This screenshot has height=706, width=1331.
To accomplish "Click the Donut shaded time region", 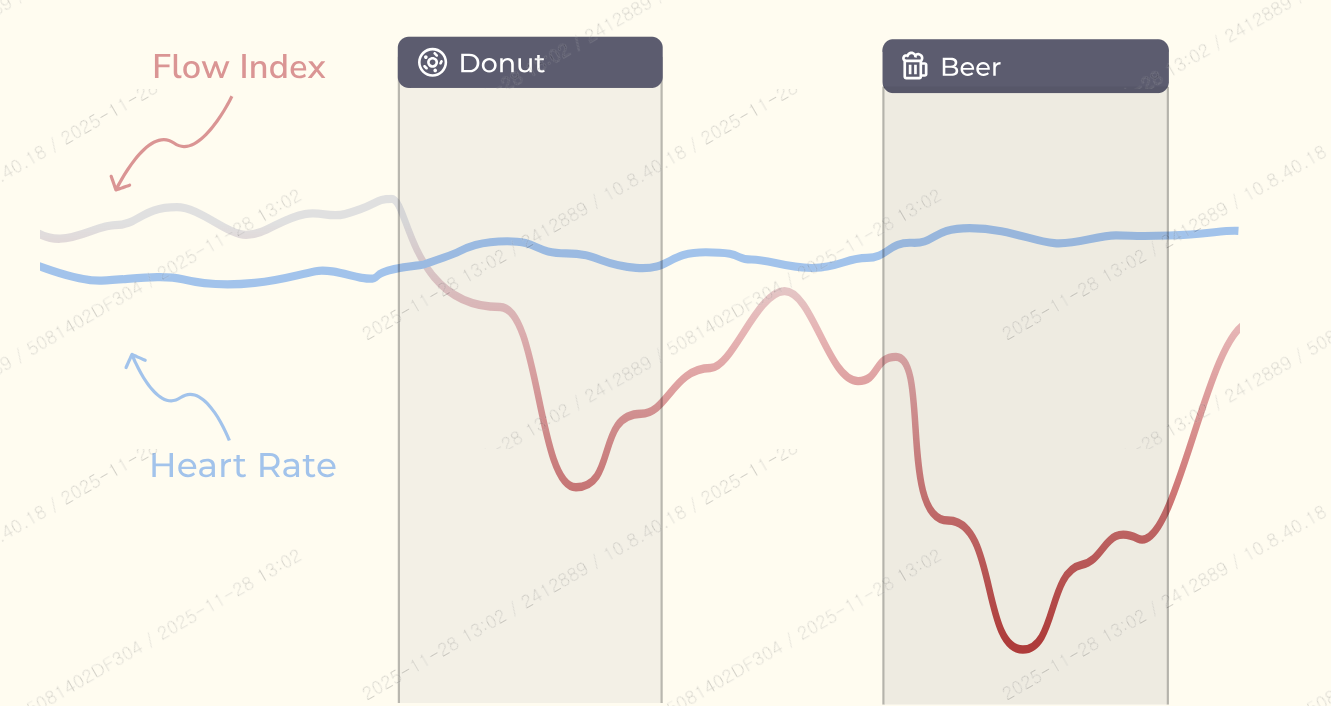I will [x=530, y=395].
